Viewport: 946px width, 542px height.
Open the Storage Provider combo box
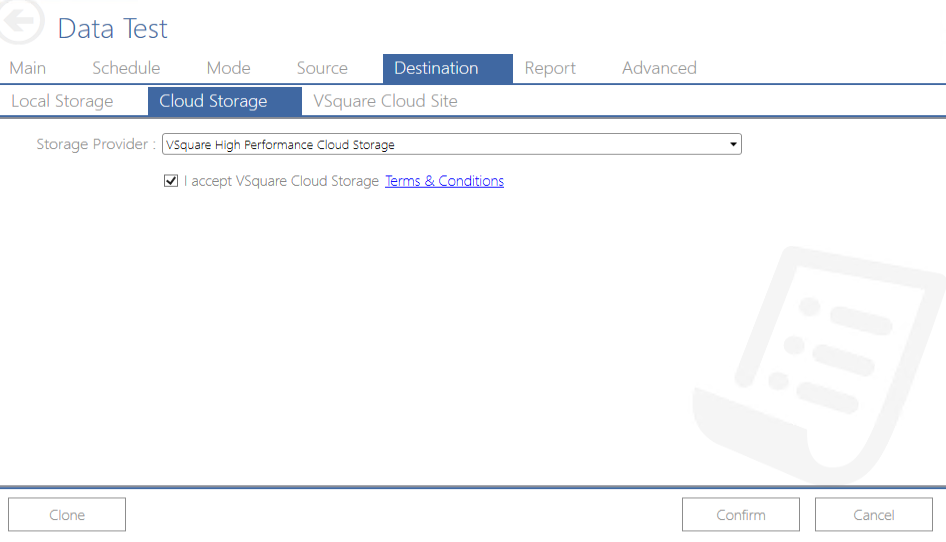451,144
